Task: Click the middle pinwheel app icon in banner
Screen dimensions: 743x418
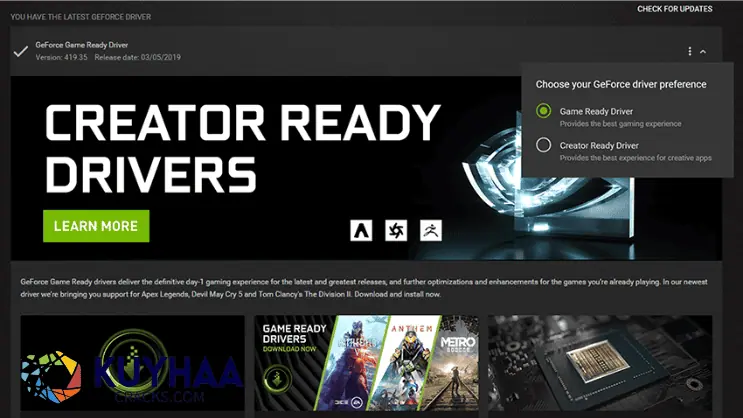Action: (396, 230)
